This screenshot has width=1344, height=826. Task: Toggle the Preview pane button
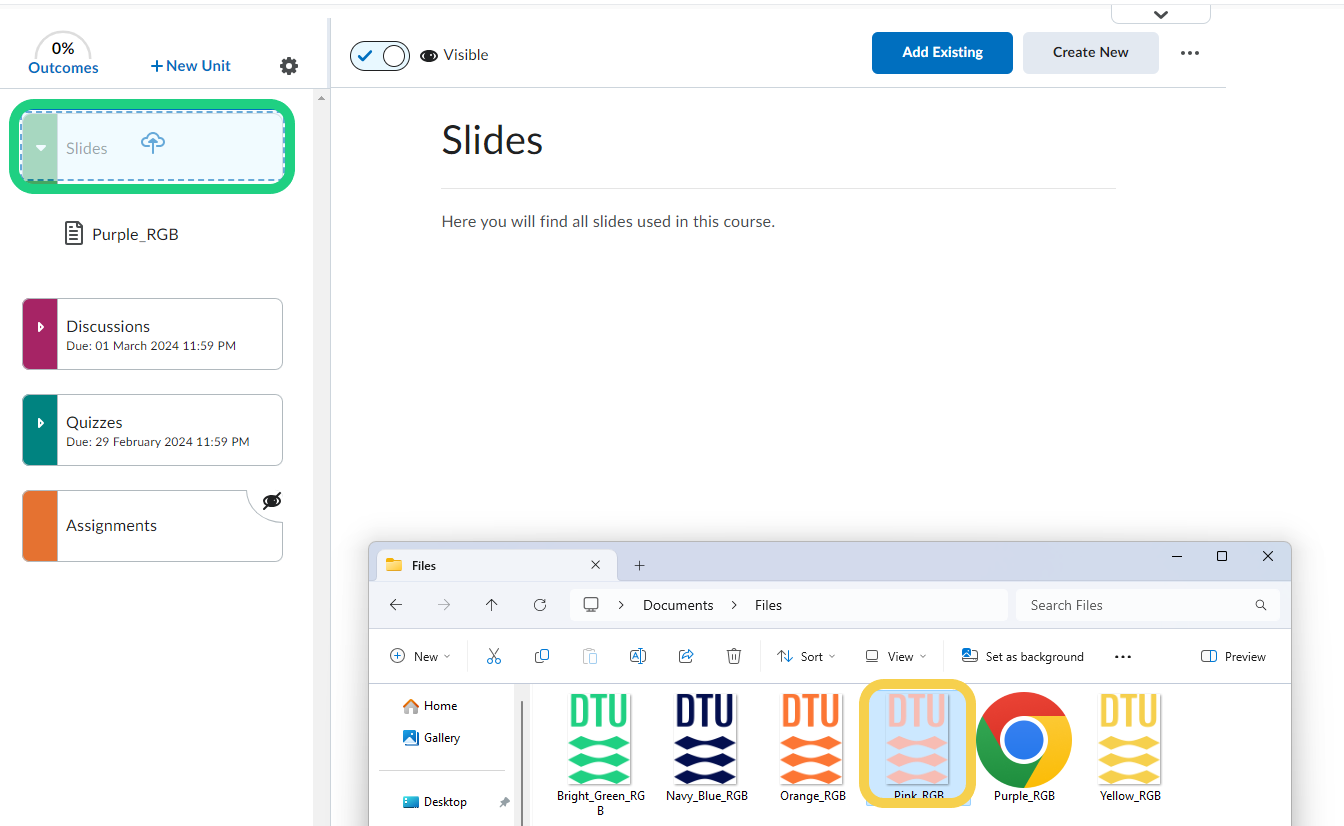click(1233, 656)
